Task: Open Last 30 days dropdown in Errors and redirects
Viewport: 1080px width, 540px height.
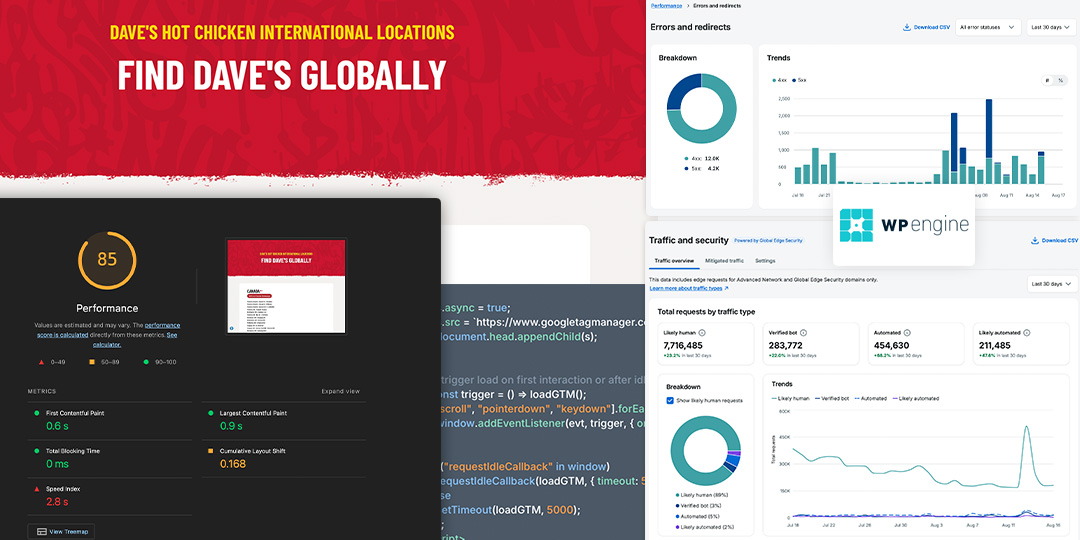Action: (1051, 28)
